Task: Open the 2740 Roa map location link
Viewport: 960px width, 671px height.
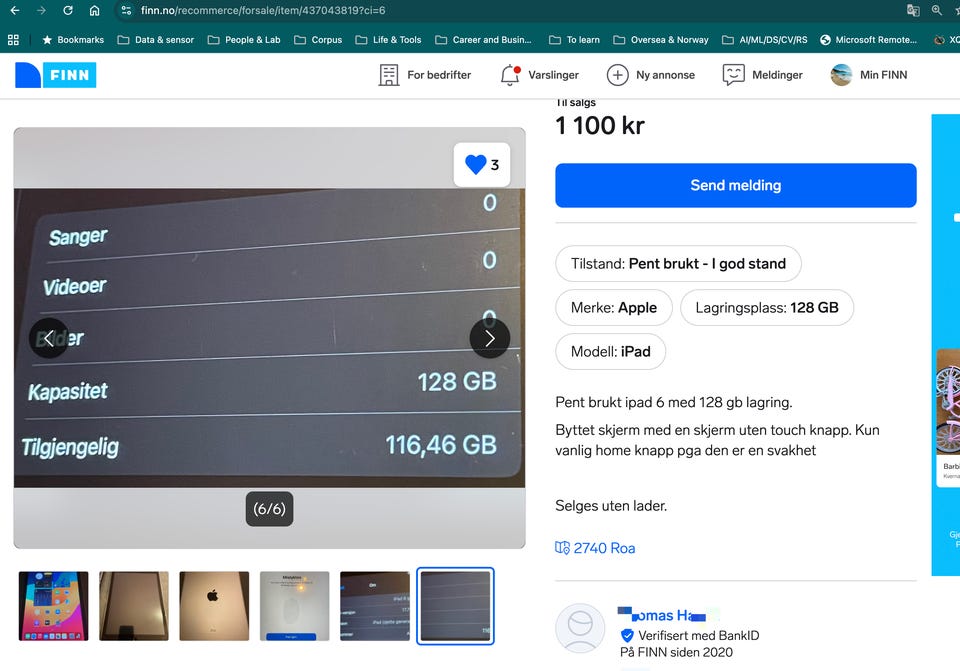Action: point(604,548)
